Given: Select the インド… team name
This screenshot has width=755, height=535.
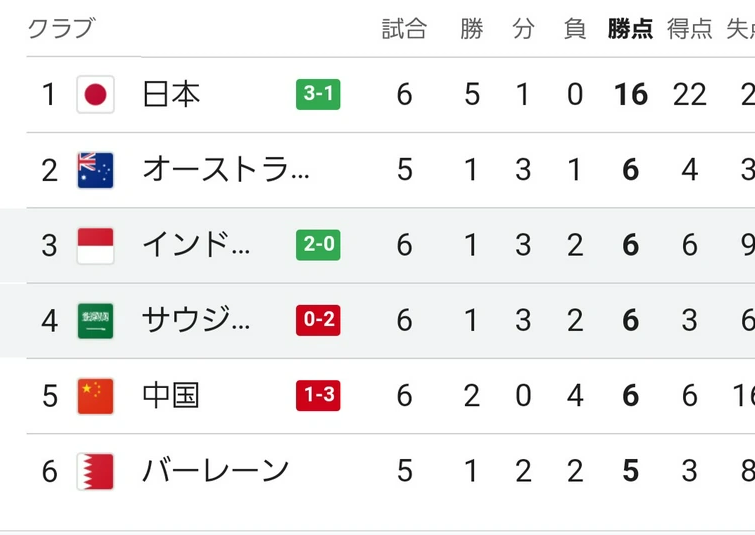Looking at the screenshot, I should [x=196, y=245].
